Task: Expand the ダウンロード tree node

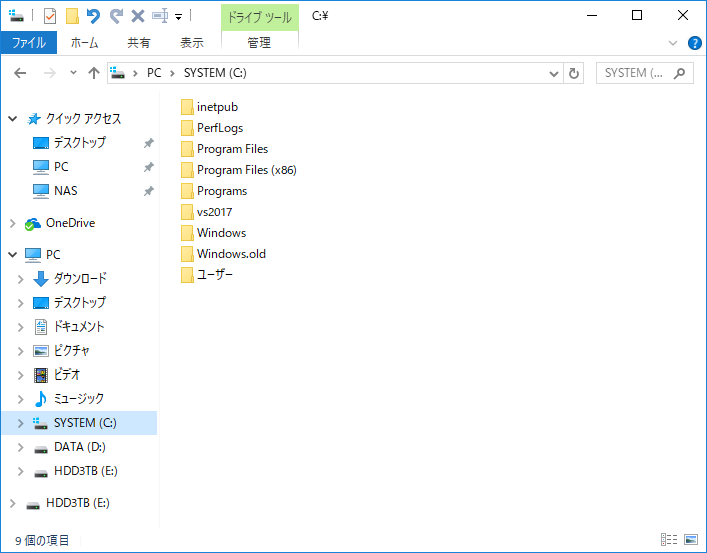Action: (20, 279)
